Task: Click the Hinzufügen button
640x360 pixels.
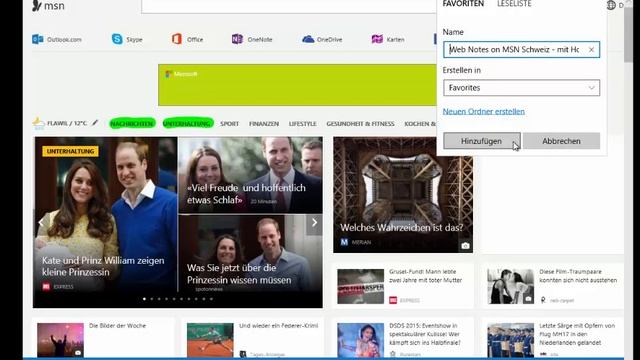Action: (482, 141)
